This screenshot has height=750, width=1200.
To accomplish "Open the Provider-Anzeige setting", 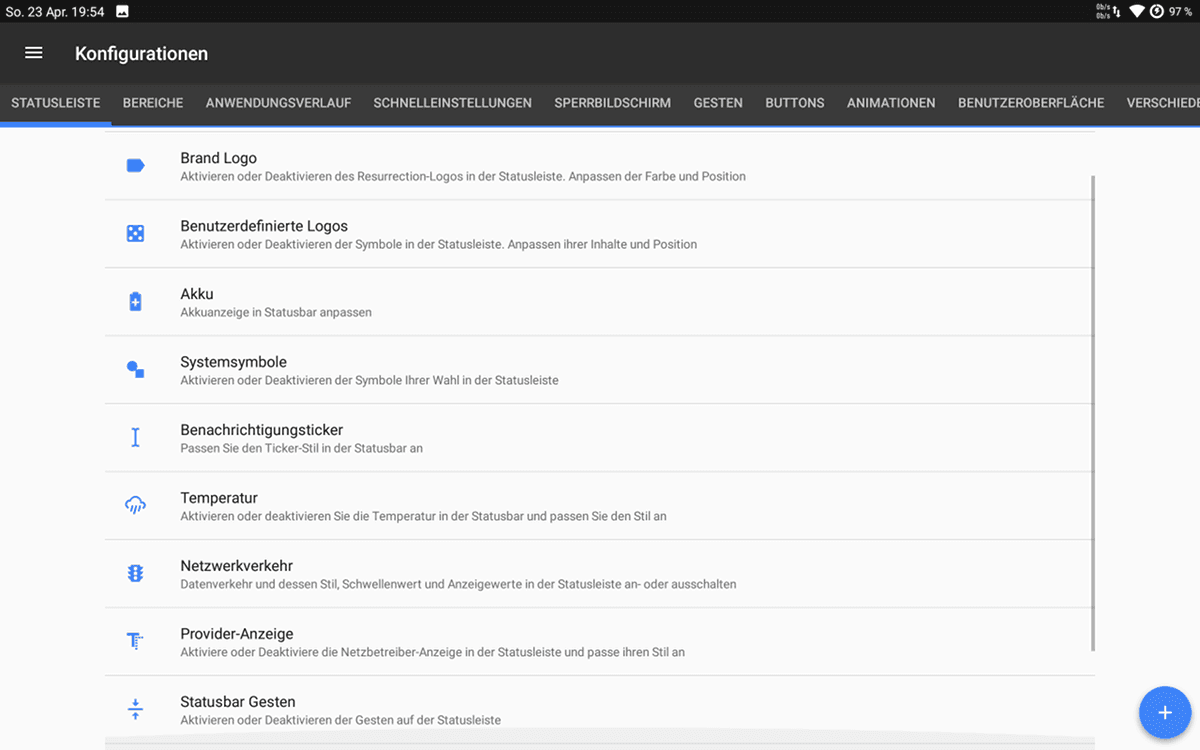I will point(600,642).
